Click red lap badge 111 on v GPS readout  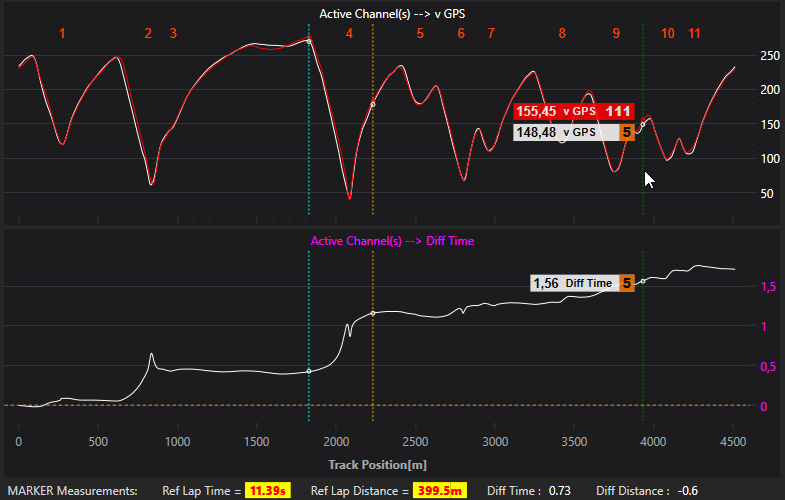click(x=618, y=111)
